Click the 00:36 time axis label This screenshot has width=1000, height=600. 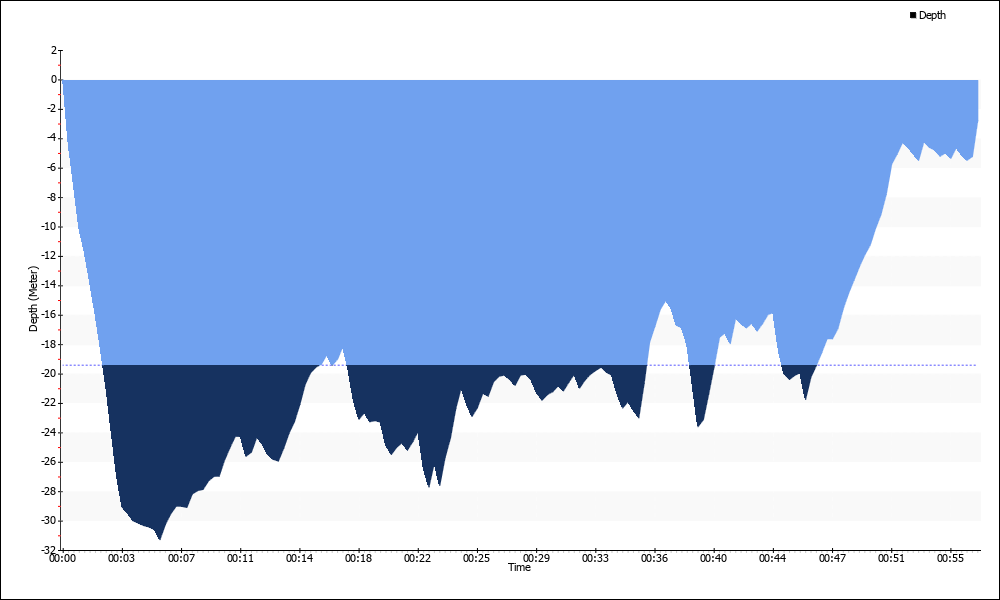(x=654, y=559)
